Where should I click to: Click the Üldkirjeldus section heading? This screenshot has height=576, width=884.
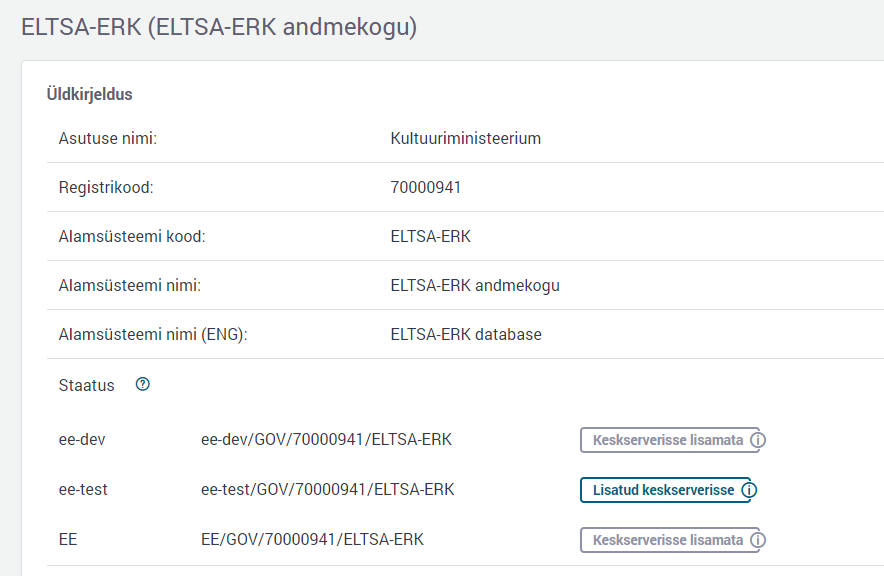(x=90, y=94)
